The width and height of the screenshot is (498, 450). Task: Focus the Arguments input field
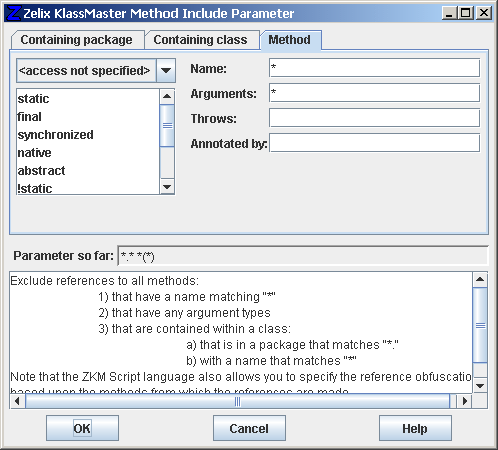point(374,93)
